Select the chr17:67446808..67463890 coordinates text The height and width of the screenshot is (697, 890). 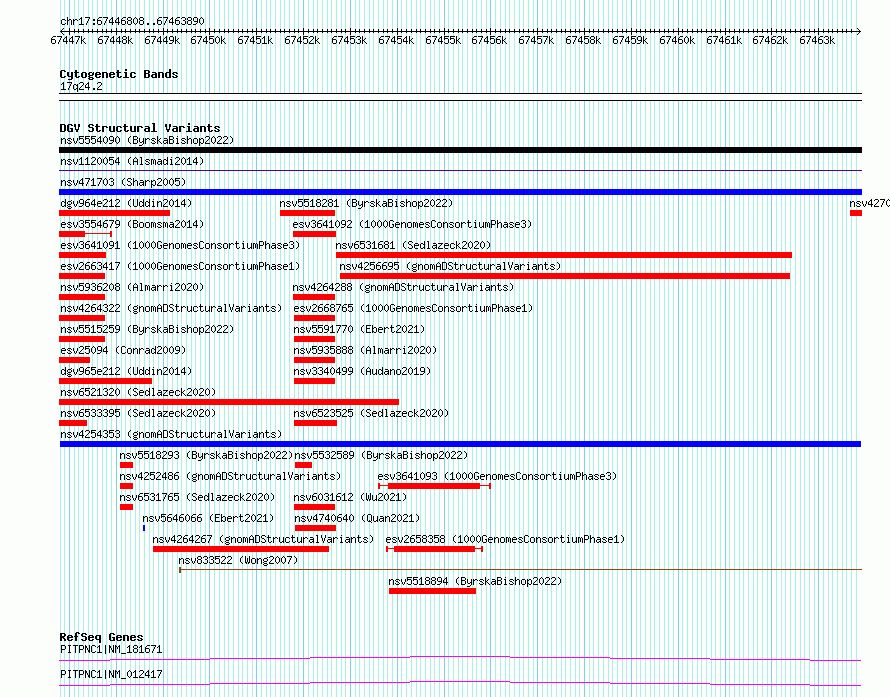click(132, 21)
